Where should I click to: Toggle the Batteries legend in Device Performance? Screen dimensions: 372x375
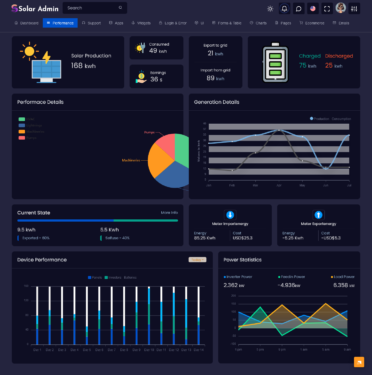tap(130, 277)
